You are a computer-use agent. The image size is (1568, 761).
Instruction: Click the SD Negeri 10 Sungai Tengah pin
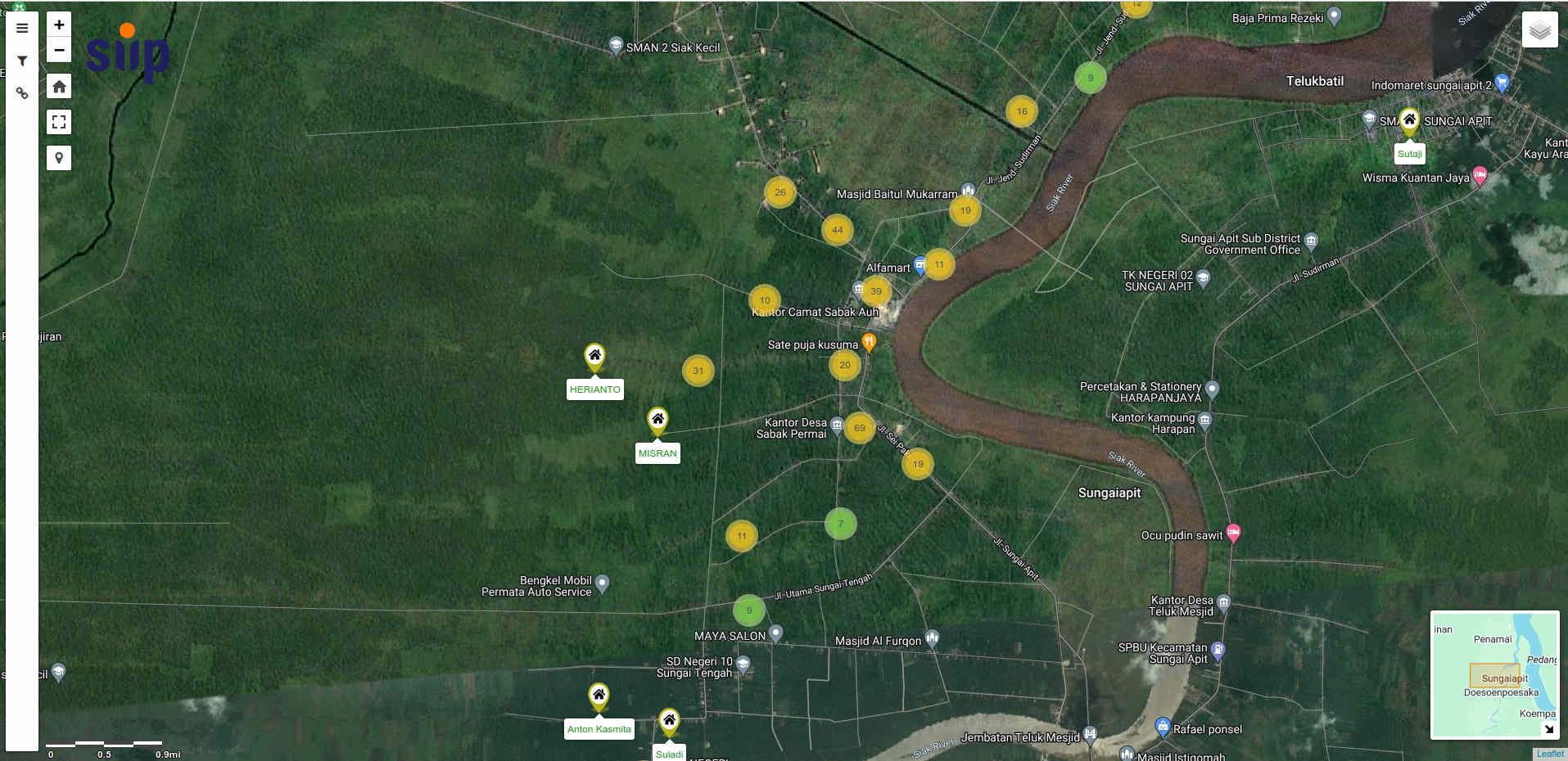click(x=743, y=664)
